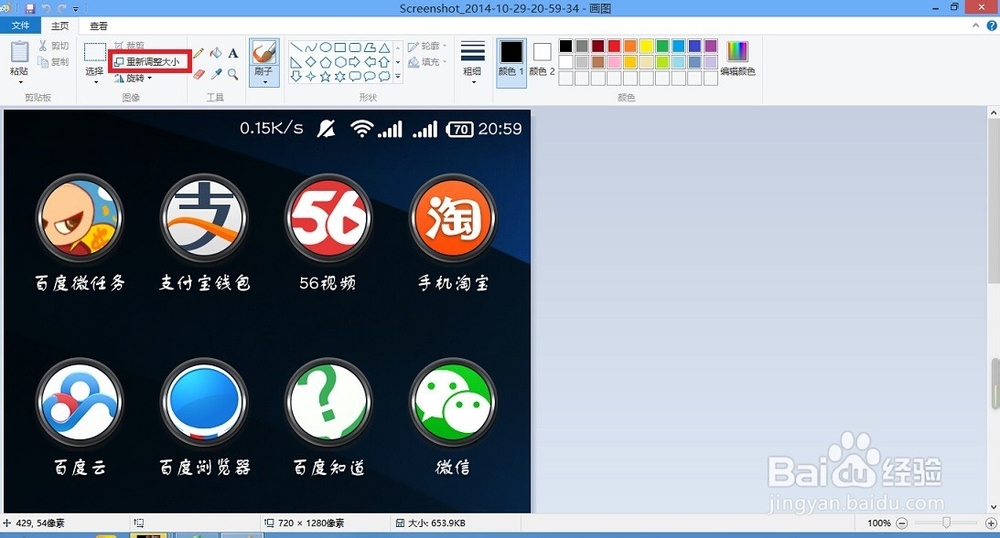This screenshot has width=1000, height=538.
Task: Select the Pencil tool
Action: 199,53
